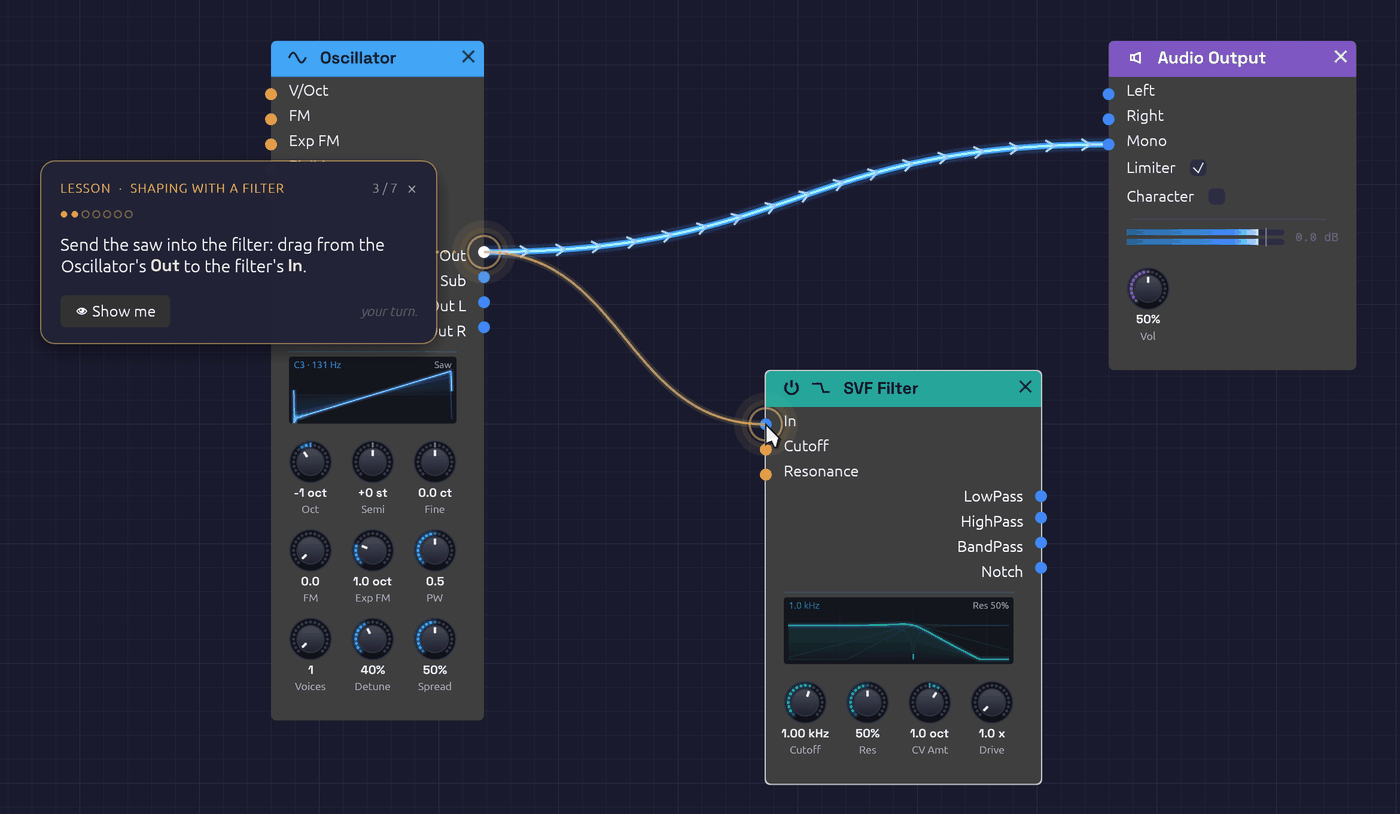Toggle the Limiter checkbox
1400x814 pixels.
click(x=1197, y=168)
